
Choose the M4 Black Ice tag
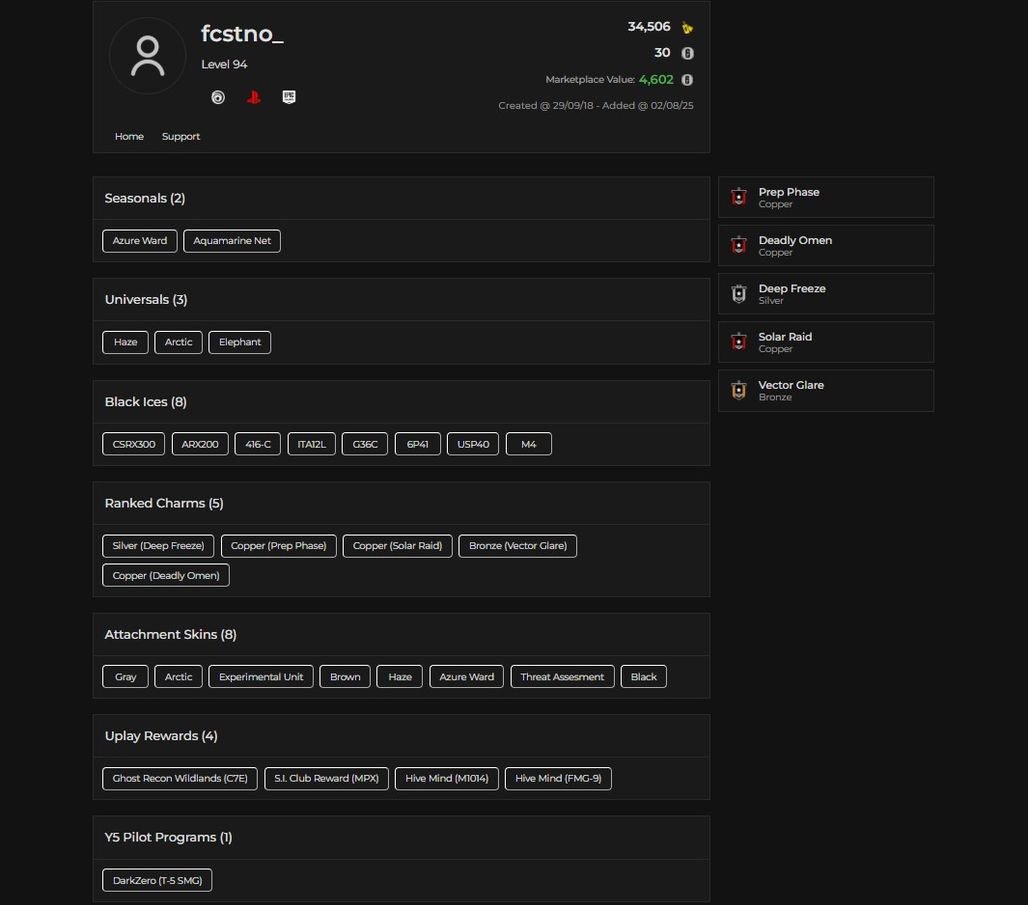[x=528, y=444]
